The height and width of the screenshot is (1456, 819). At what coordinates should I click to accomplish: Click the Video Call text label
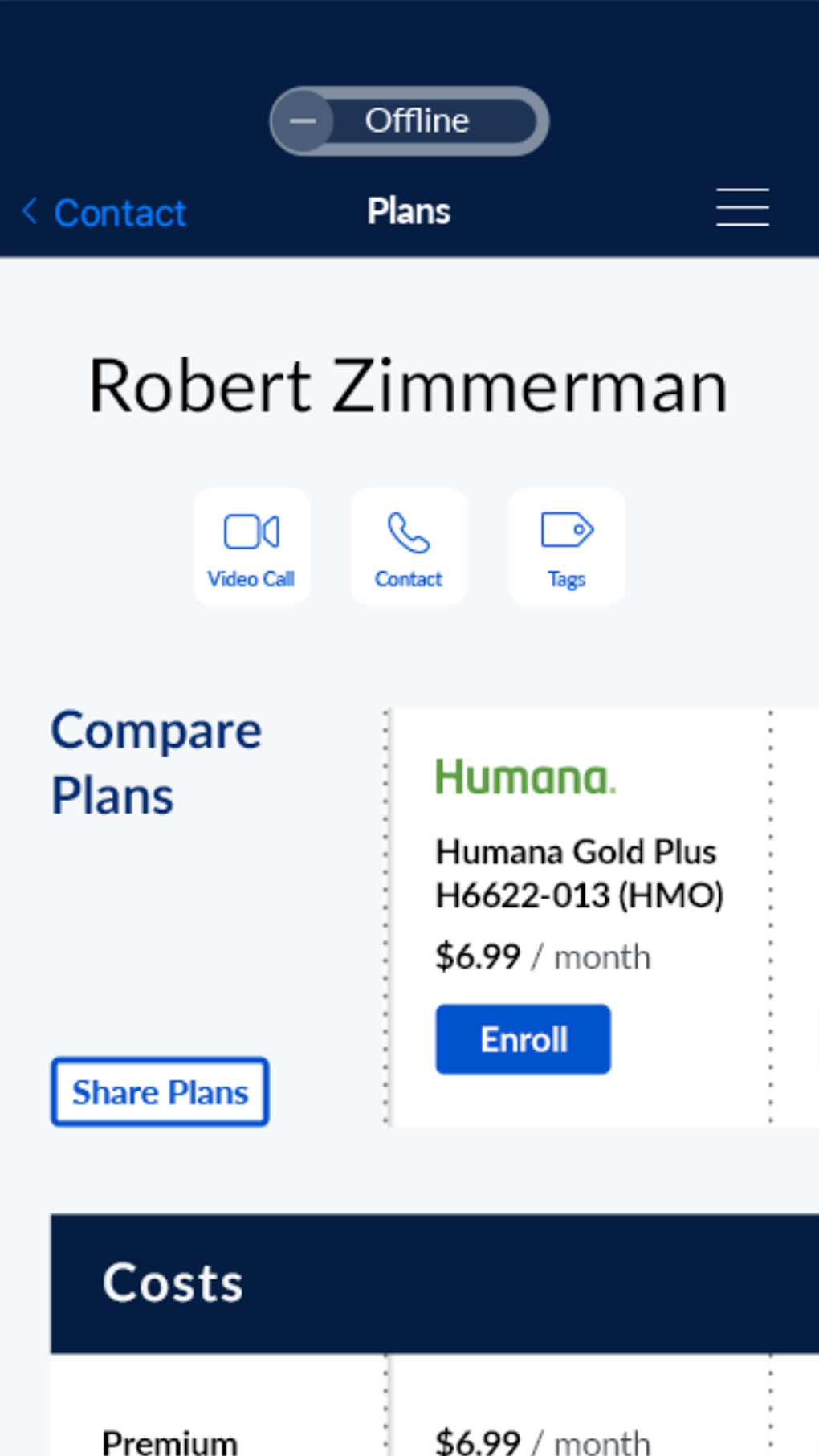click(251, 579)
